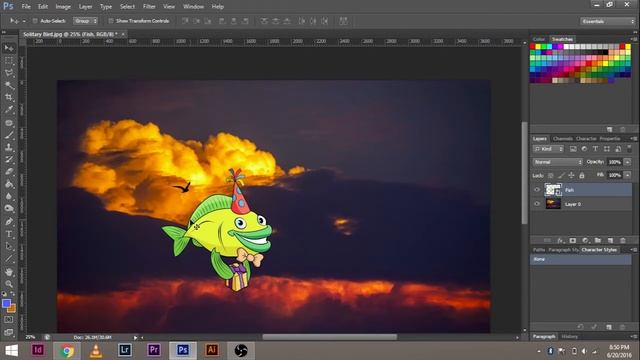This screenshot has height=360, width=640.
Task: Toggle lock all padlock icon
Action: tap(582, 176)
